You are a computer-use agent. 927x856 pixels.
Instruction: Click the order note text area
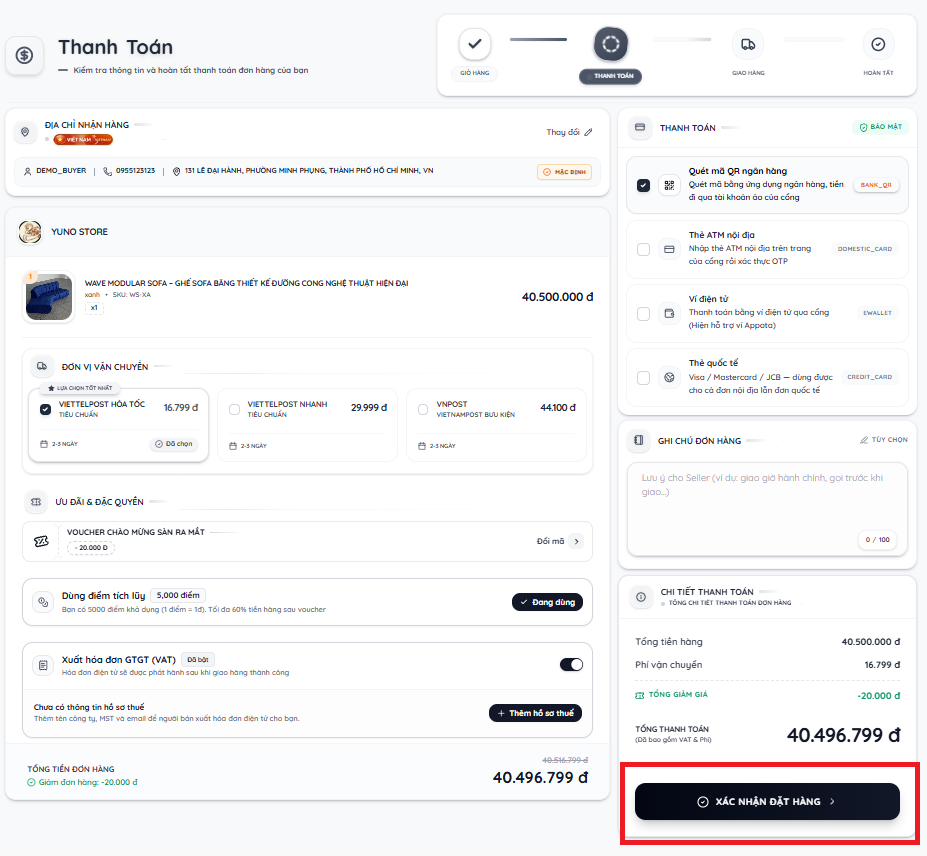click(x=767, y=509)
